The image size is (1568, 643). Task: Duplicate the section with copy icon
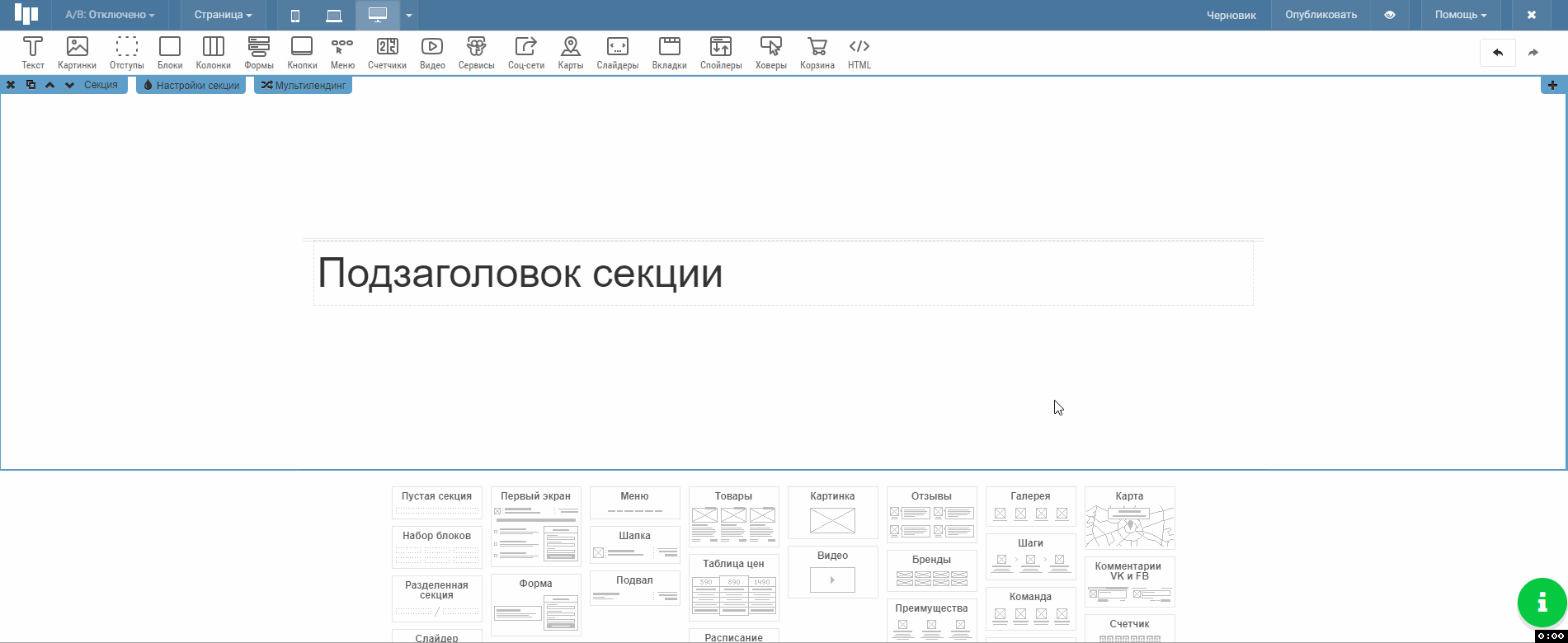click(x=31, y=85)
